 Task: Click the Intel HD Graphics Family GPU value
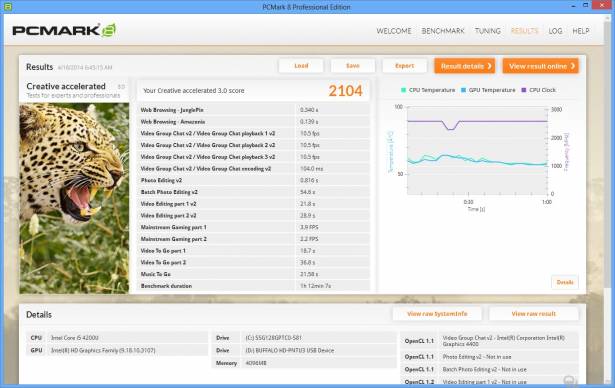point(103,350)
